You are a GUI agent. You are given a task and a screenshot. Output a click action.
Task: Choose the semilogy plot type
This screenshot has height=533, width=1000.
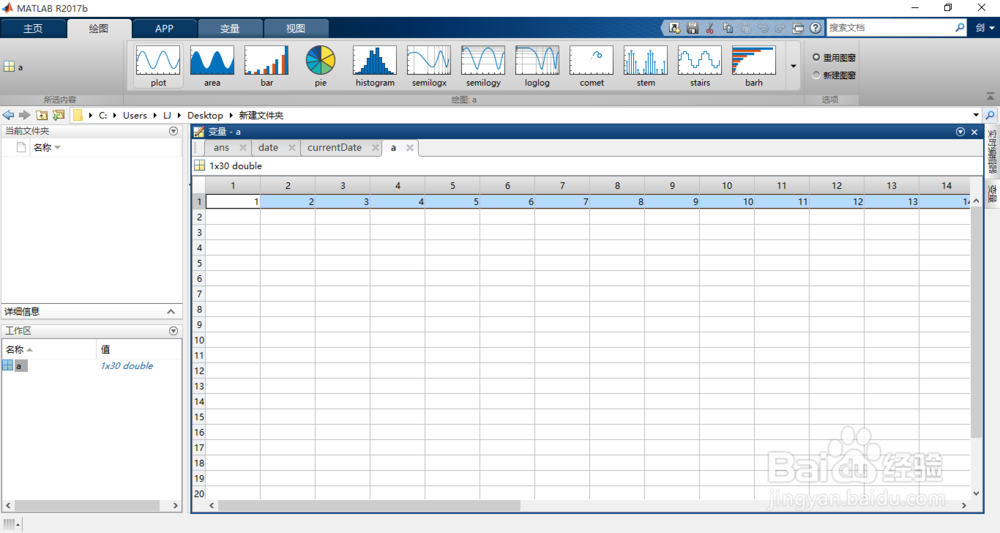click(x=483, y=66)
